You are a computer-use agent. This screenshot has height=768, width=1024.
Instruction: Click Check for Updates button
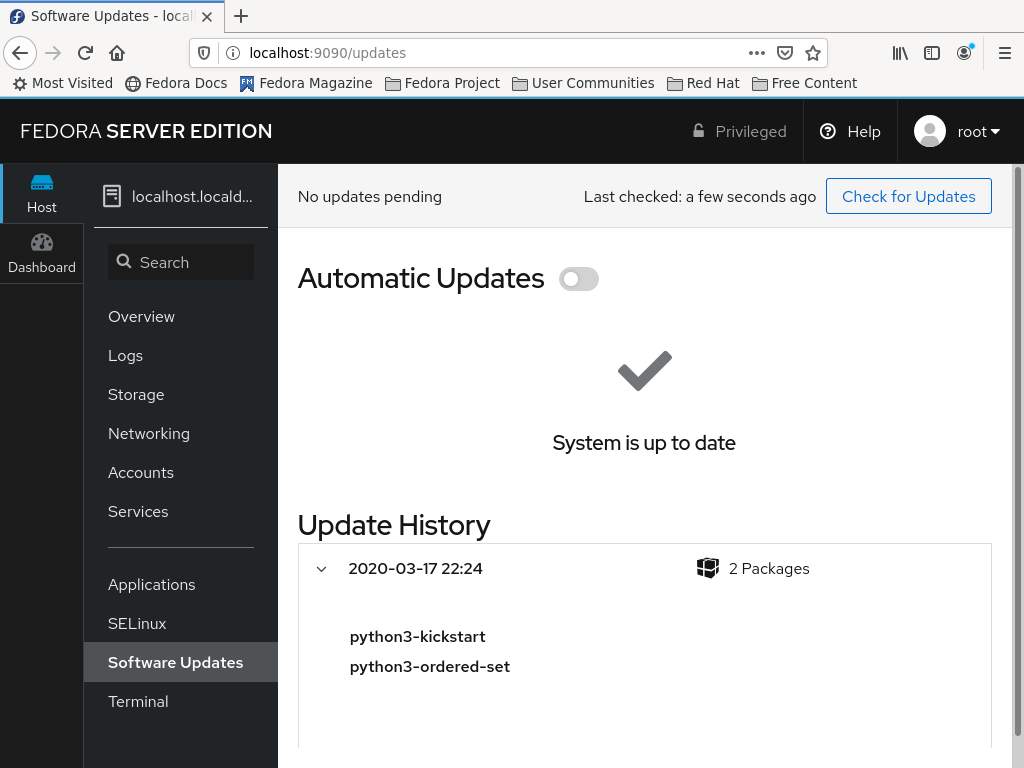tap(908, 196)
